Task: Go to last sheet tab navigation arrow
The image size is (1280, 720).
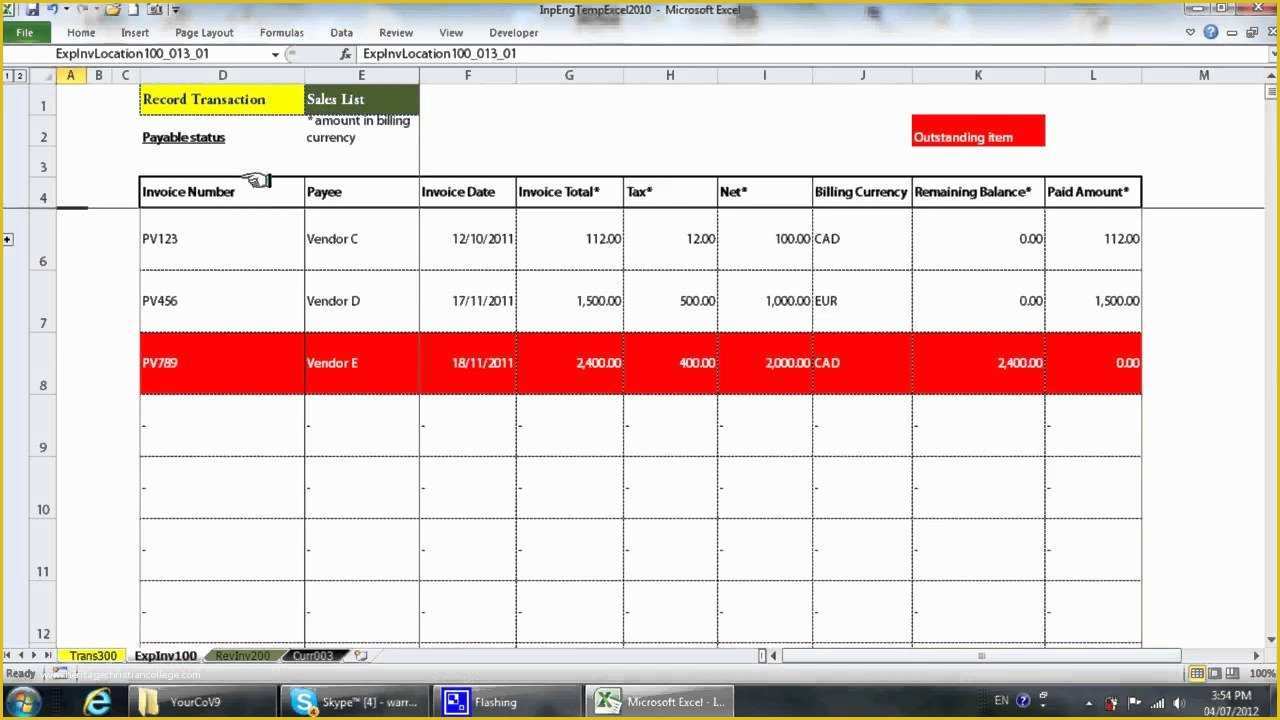Action: tap(47, 655)
